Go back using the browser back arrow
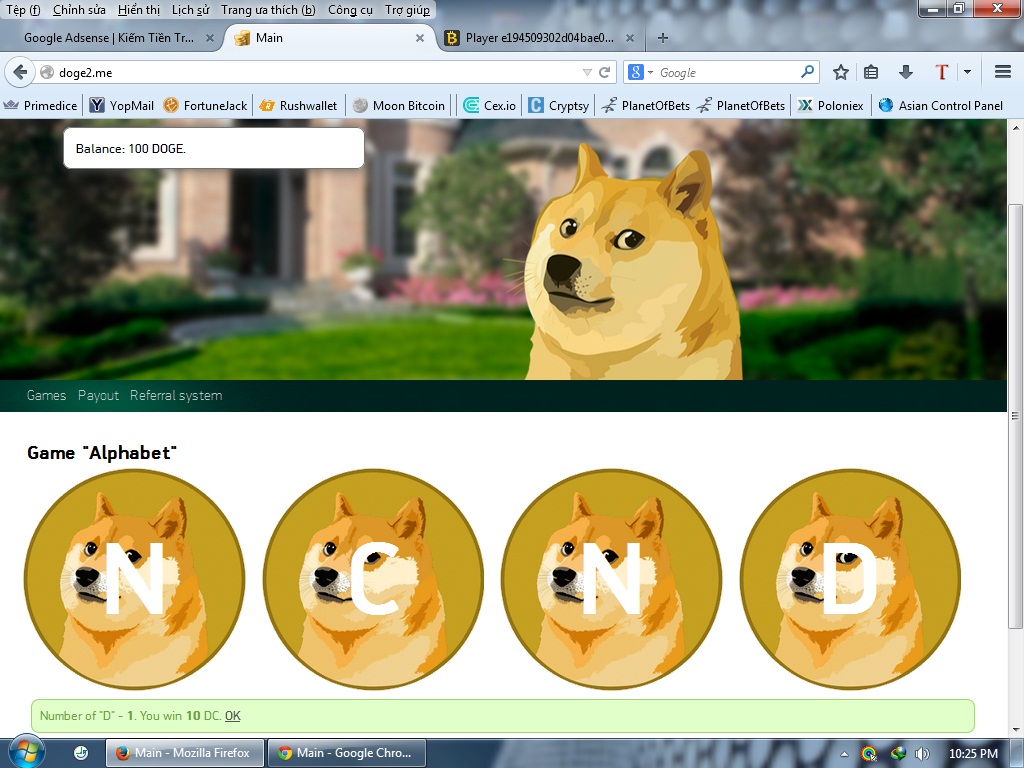 click(x=20, y=72)
